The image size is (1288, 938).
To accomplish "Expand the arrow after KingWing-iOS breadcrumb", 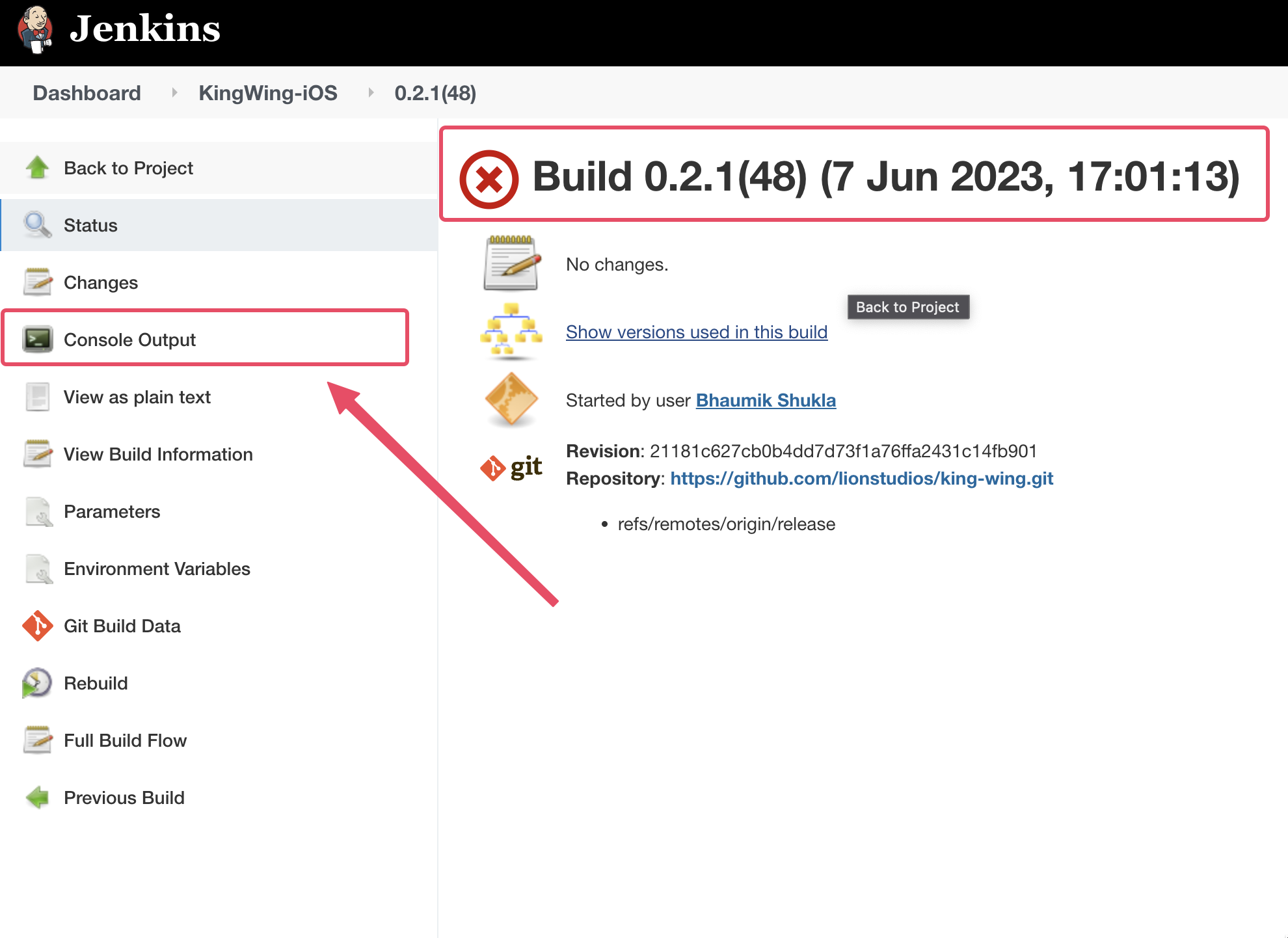I will 371,92.
